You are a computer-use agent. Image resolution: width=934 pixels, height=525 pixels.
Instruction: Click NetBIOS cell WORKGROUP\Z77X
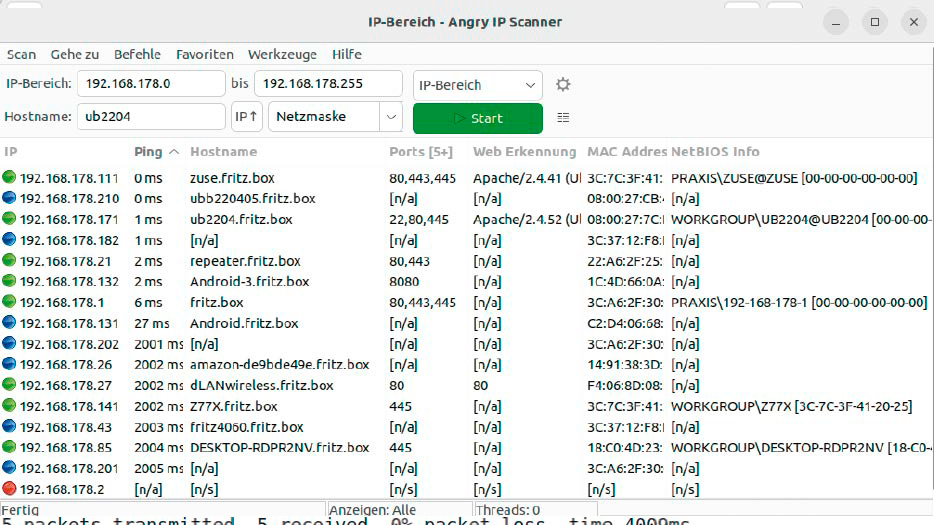(791, 406)
